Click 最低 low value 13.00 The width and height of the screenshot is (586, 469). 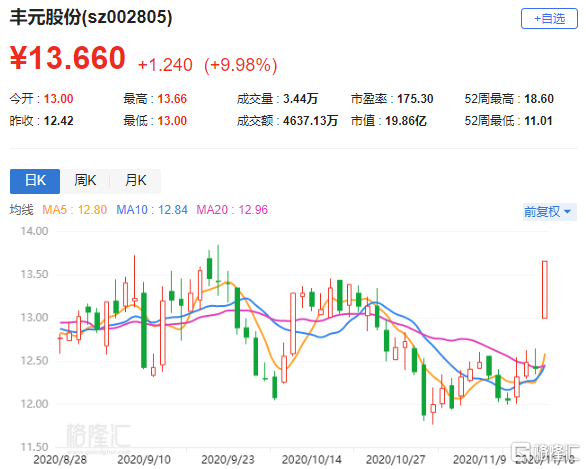172,121
